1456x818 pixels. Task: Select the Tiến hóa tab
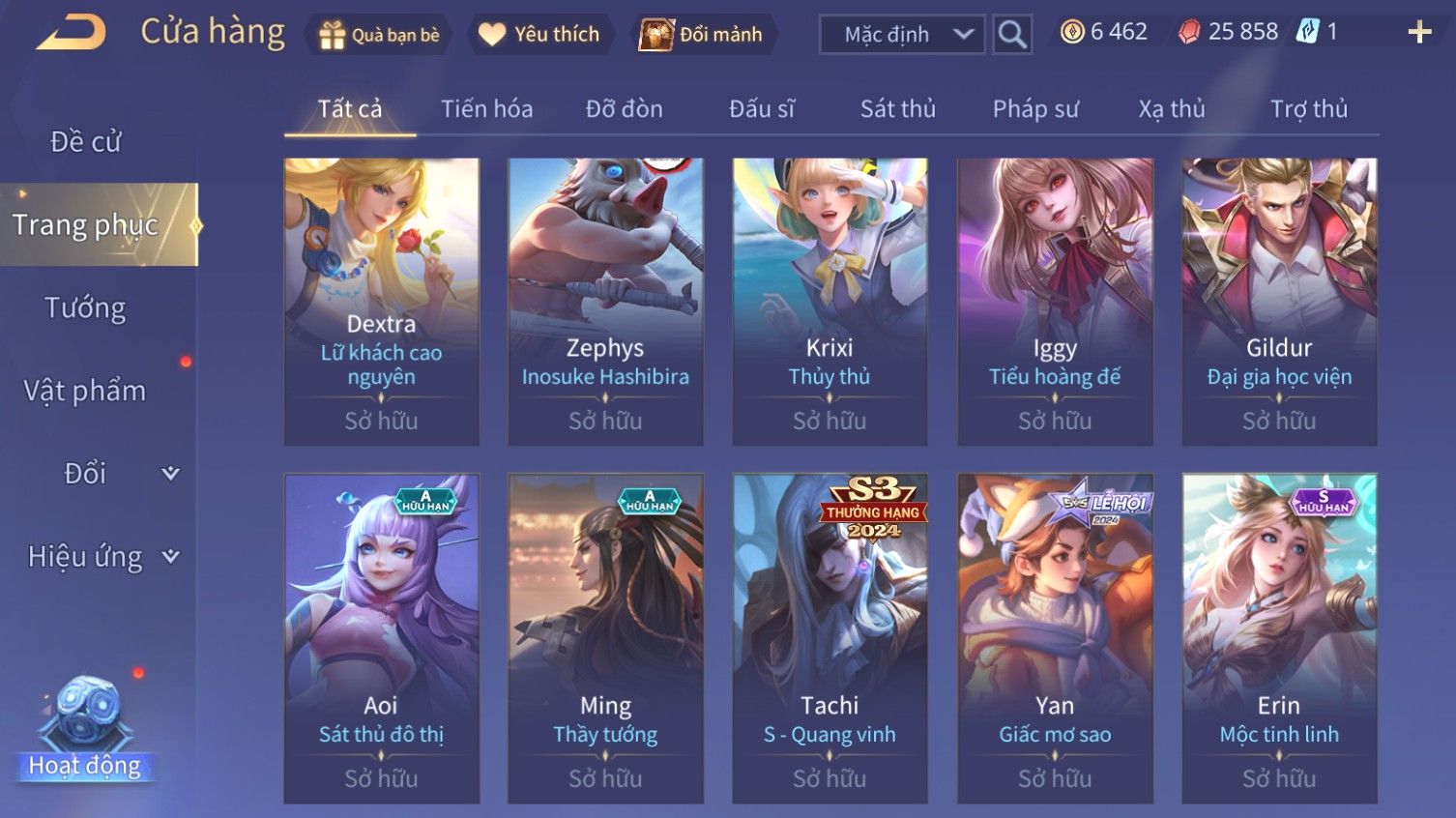[x=487, y=108]
